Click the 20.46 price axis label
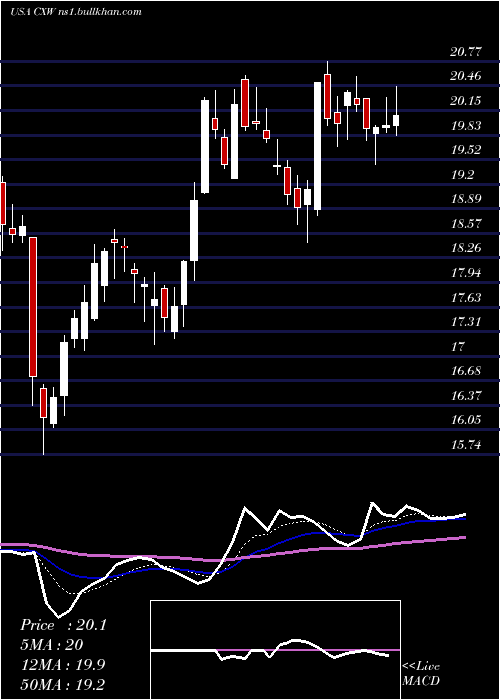The width and height of the screenshot is (500, 700). (x=466, y=77)
